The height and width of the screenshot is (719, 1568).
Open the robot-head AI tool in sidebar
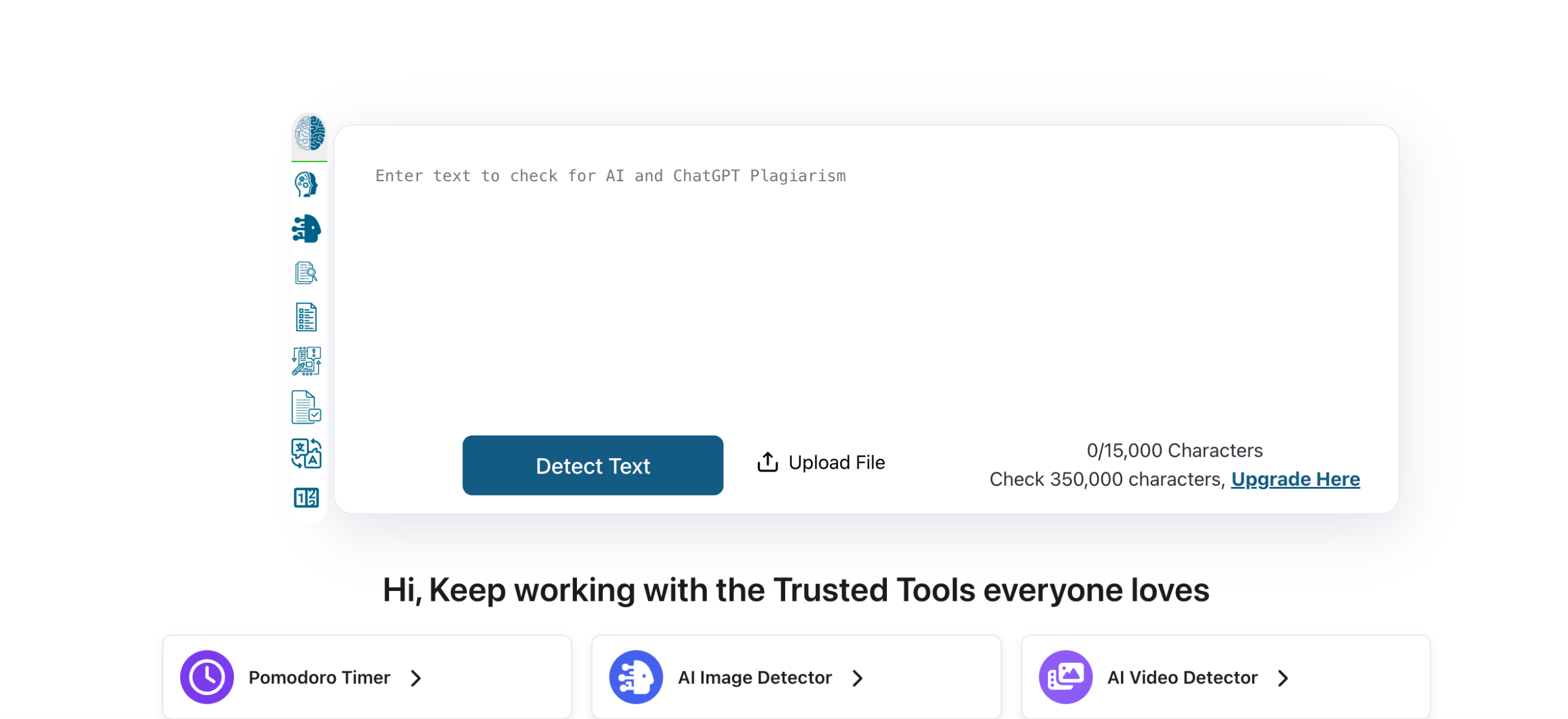click(306, 228)
